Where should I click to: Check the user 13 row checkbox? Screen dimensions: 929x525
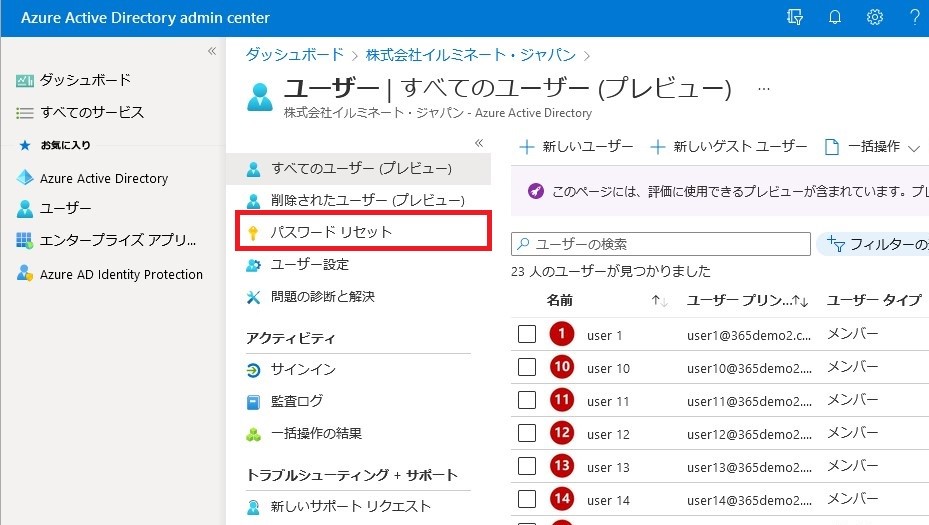527,466
